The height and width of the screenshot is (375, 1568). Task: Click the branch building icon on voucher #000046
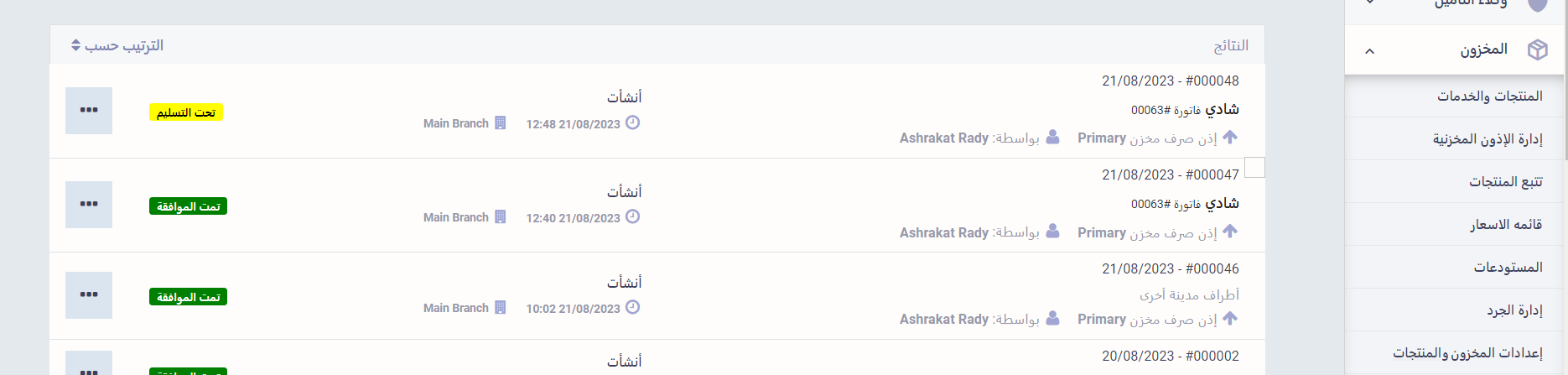tap(501, 307)
